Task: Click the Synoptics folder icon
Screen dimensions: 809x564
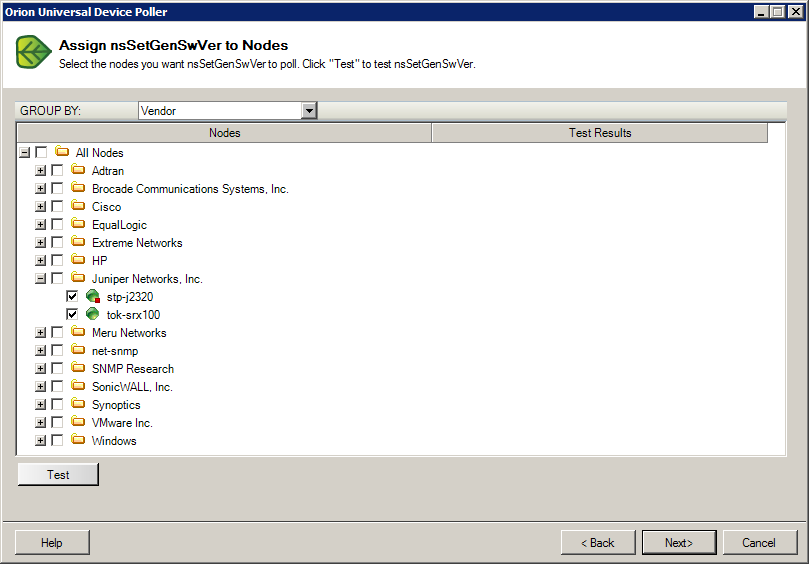Action: coord(78,404)
